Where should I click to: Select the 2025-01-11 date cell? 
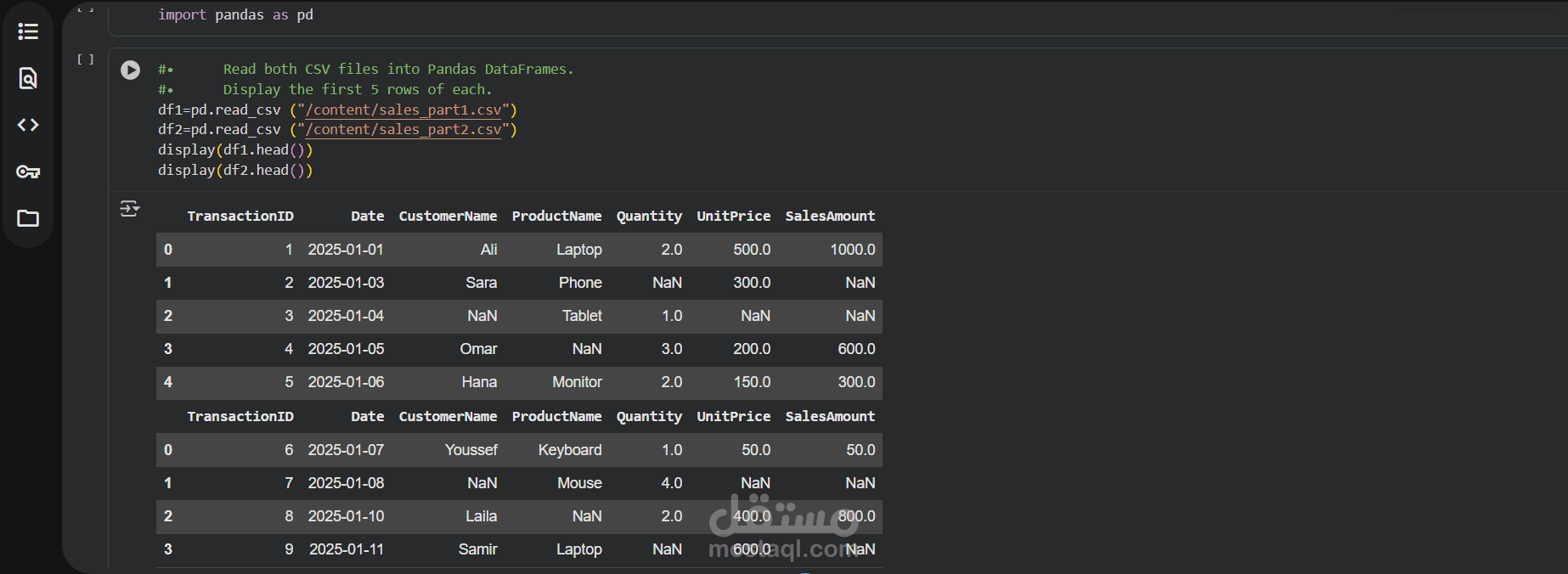click(346, 549)
